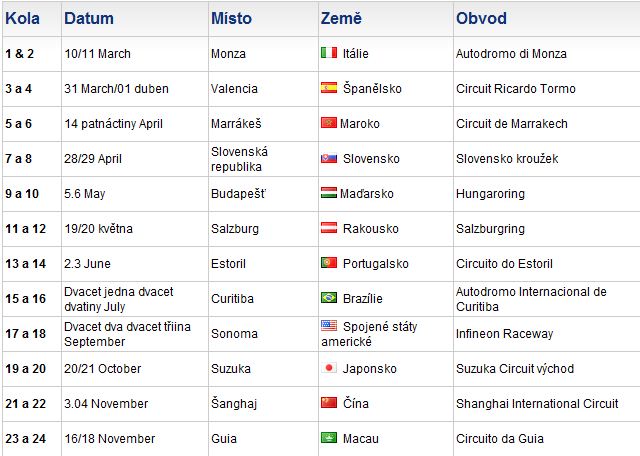Image resolution: width=640 pixels, height=456 pixels.
Task: Select the Austria flag icon
Action: click(x=329, y=228)
